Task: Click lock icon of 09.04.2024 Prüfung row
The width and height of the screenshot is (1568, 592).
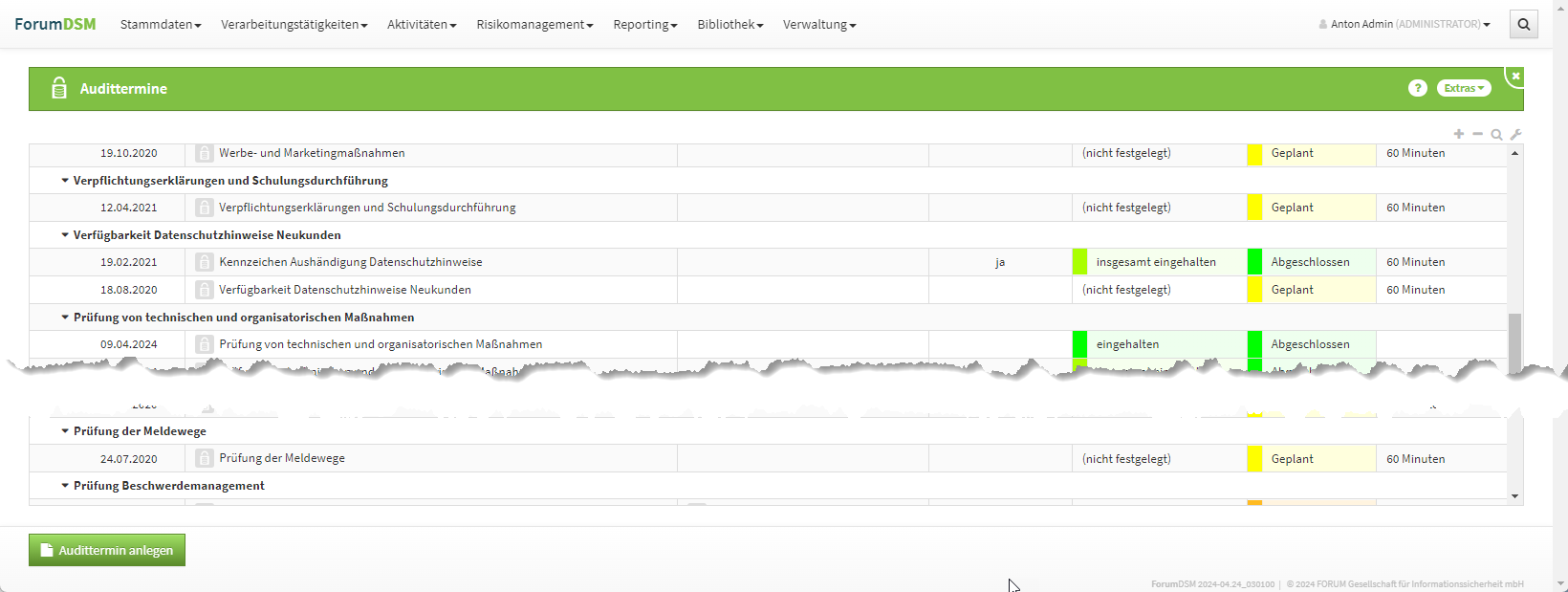Action: pyautogui.click(x=204, y=344)
